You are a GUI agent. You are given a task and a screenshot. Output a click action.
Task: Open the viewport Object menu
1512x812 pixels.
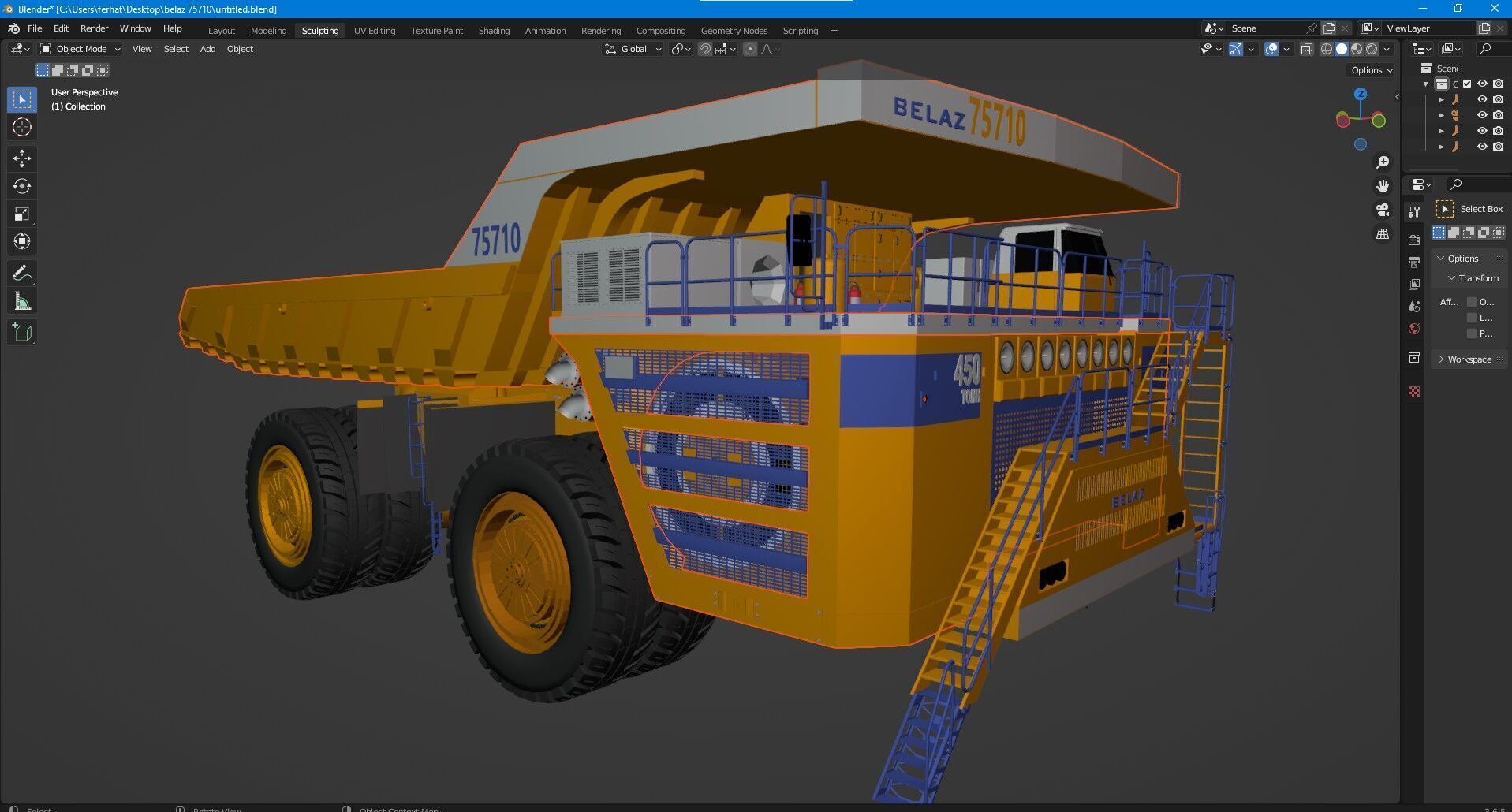[x=240, y=49]
